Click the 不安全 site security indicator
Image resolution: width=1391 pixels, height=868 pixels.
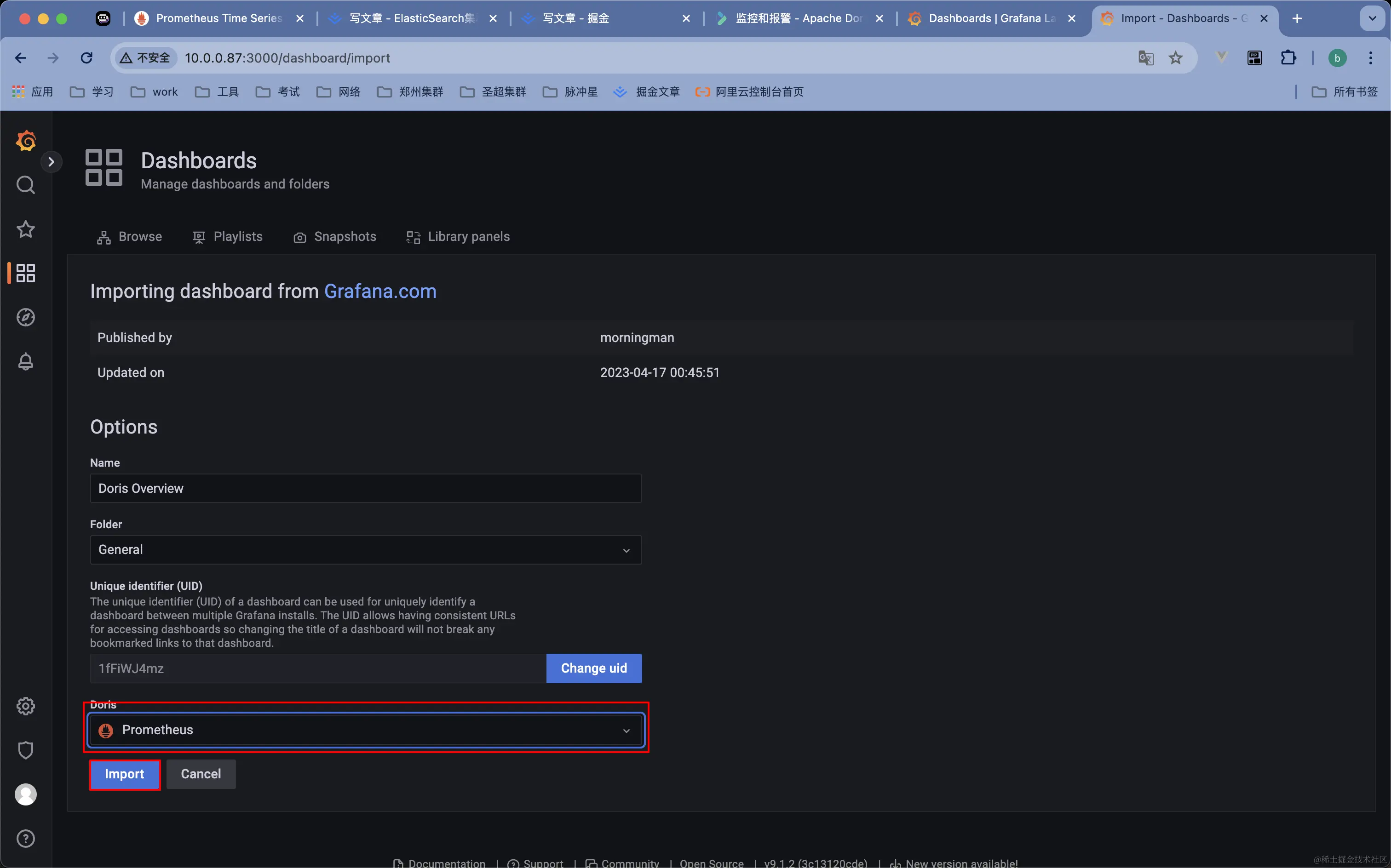(145, 58)
